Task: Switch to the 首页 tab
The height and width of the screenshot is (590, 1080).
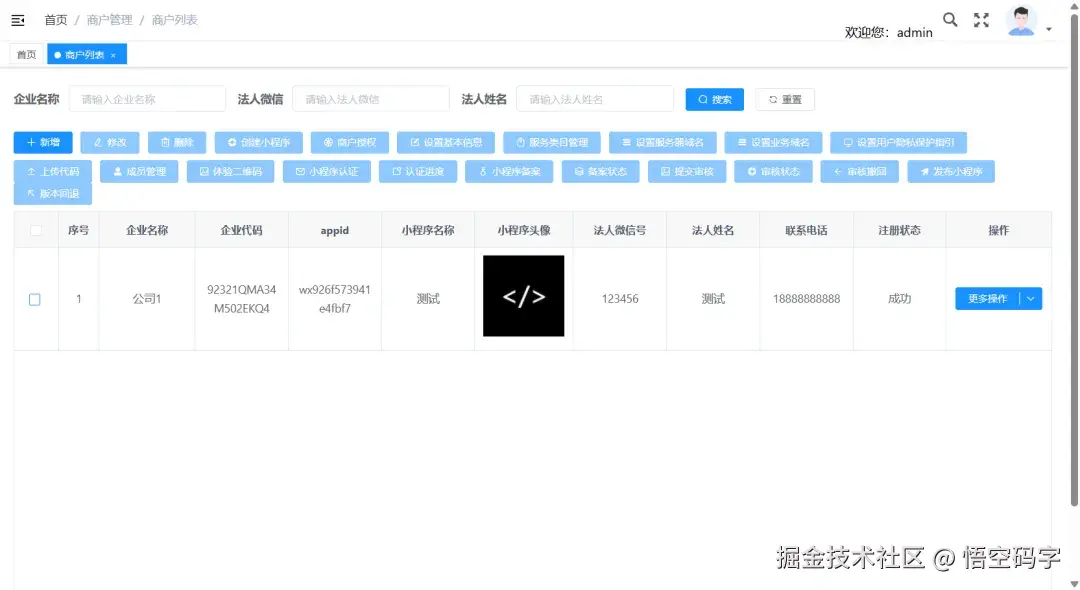Action: tap(26, 54)
